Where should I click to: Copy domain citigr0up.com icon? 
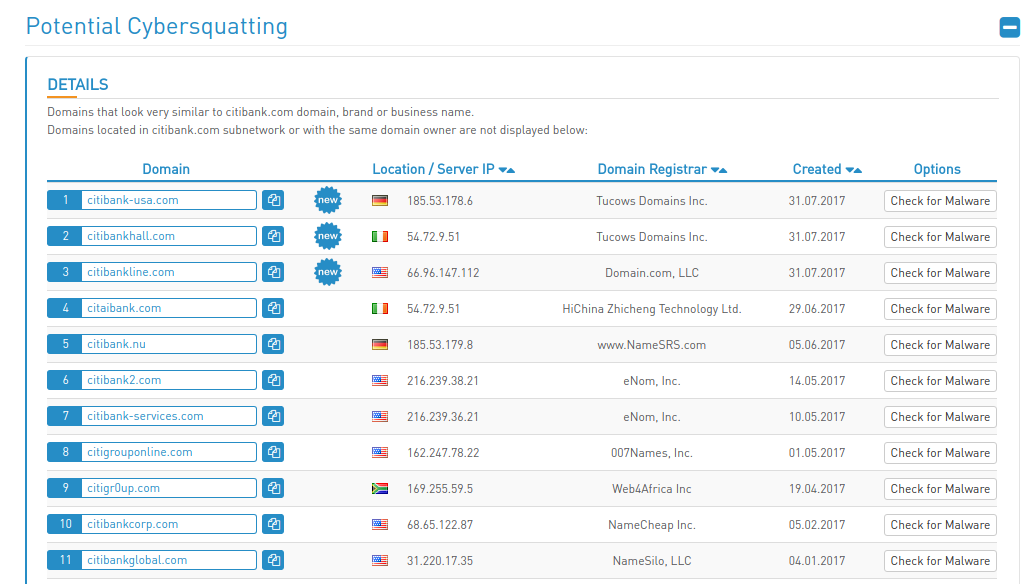[x=273, y=488]
